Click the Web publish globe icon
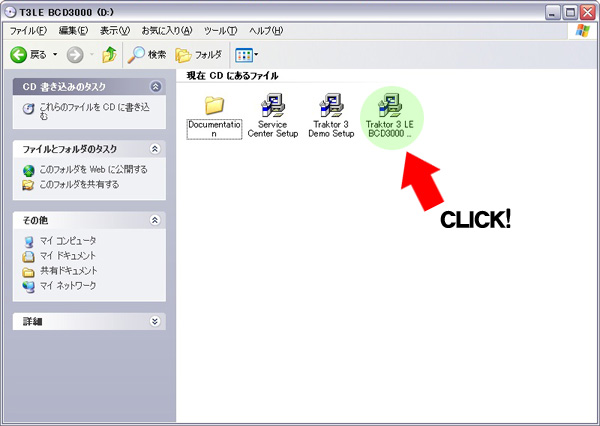The height and width of the screenshot is (426, 600). tap(28, 170)
